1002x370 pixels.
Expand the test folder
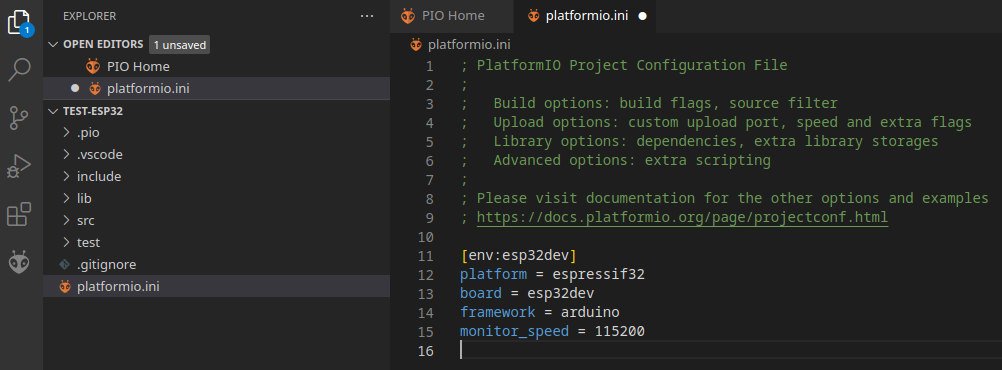(66, 243)
